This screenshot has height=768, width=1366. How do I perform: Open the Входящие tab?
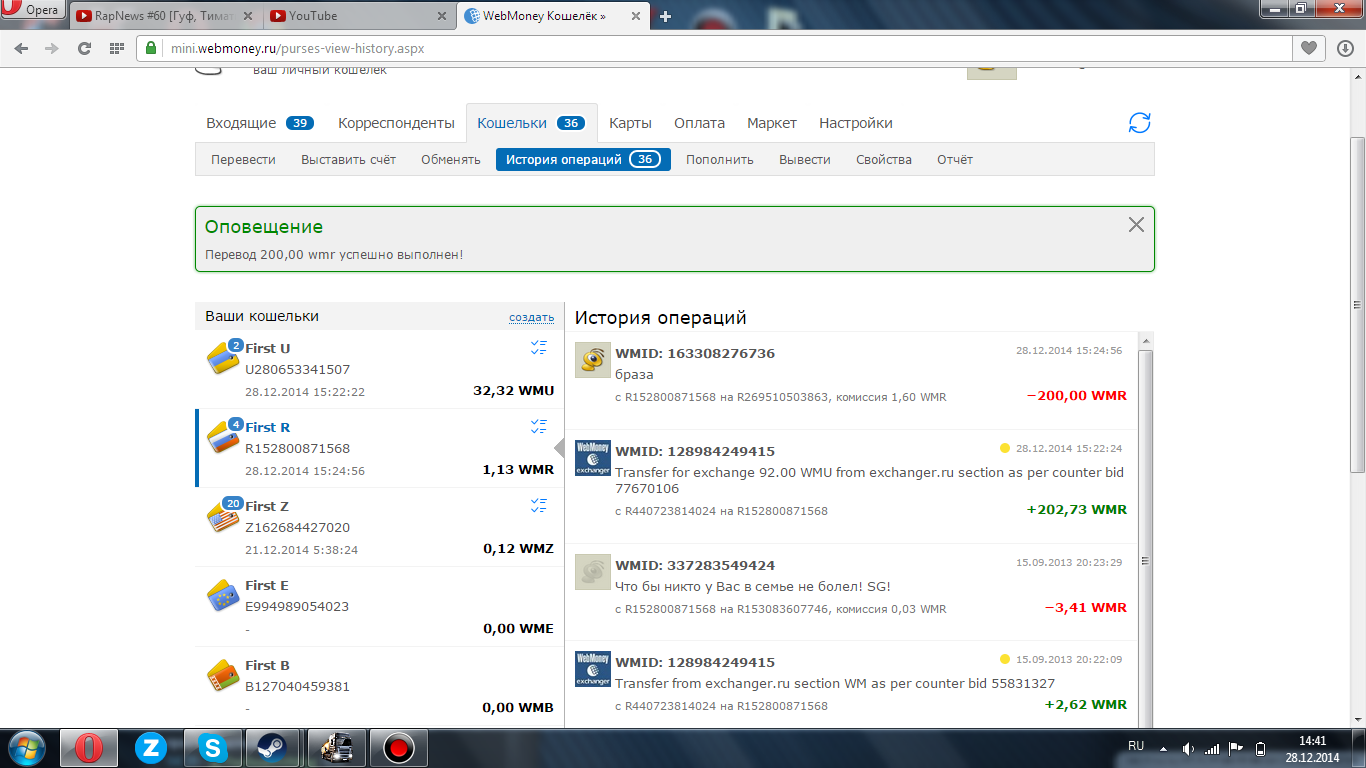pos(260,123)
